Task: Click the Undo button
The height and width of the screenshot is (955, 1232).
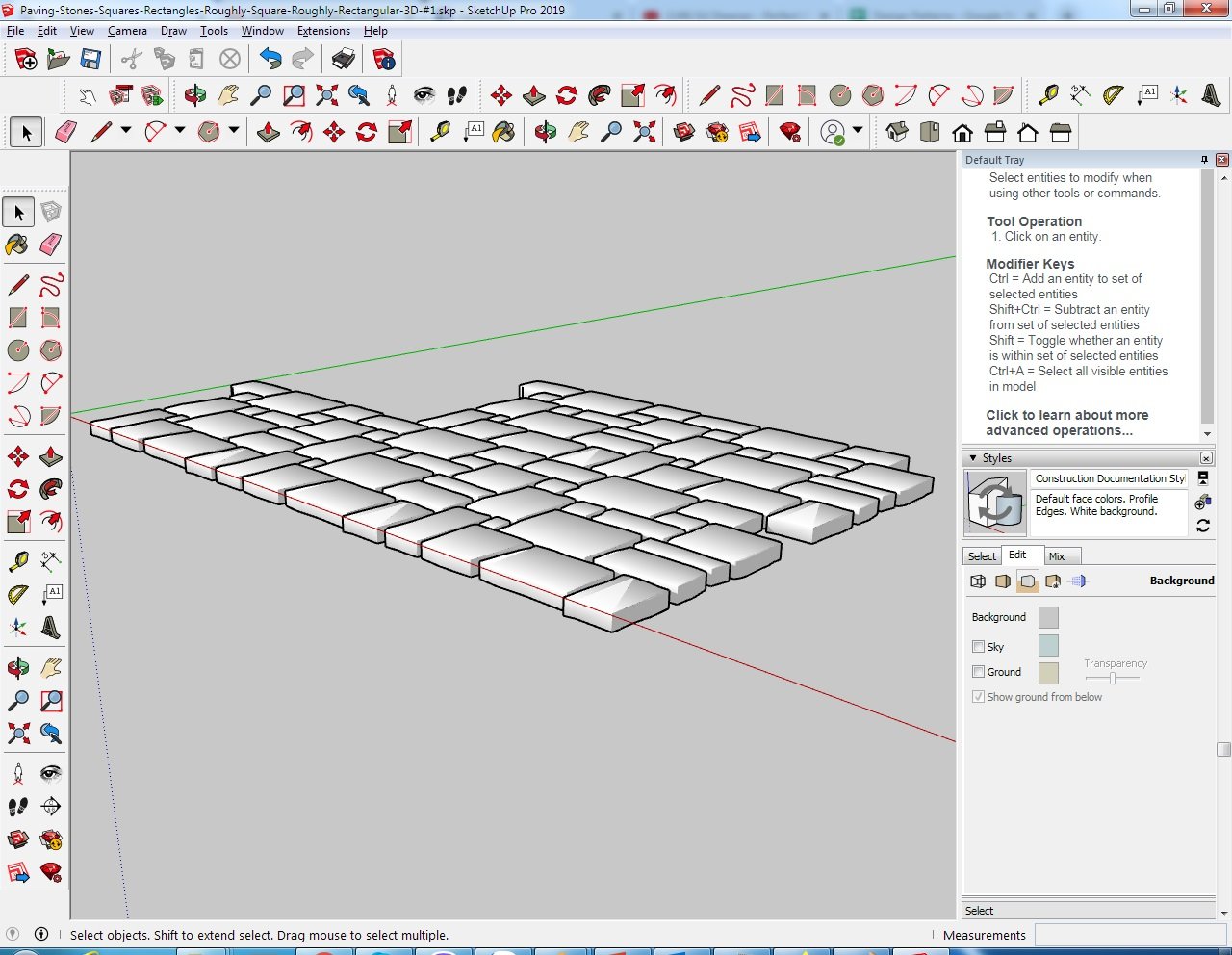Action: tap(270, 59)
